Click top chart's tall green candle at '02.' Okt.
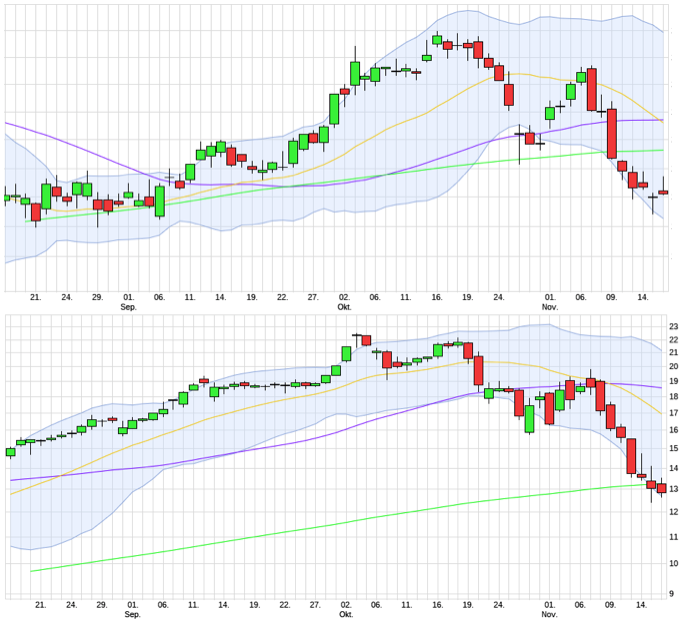Viewport: 684px width, 621px height. point(334,109)
